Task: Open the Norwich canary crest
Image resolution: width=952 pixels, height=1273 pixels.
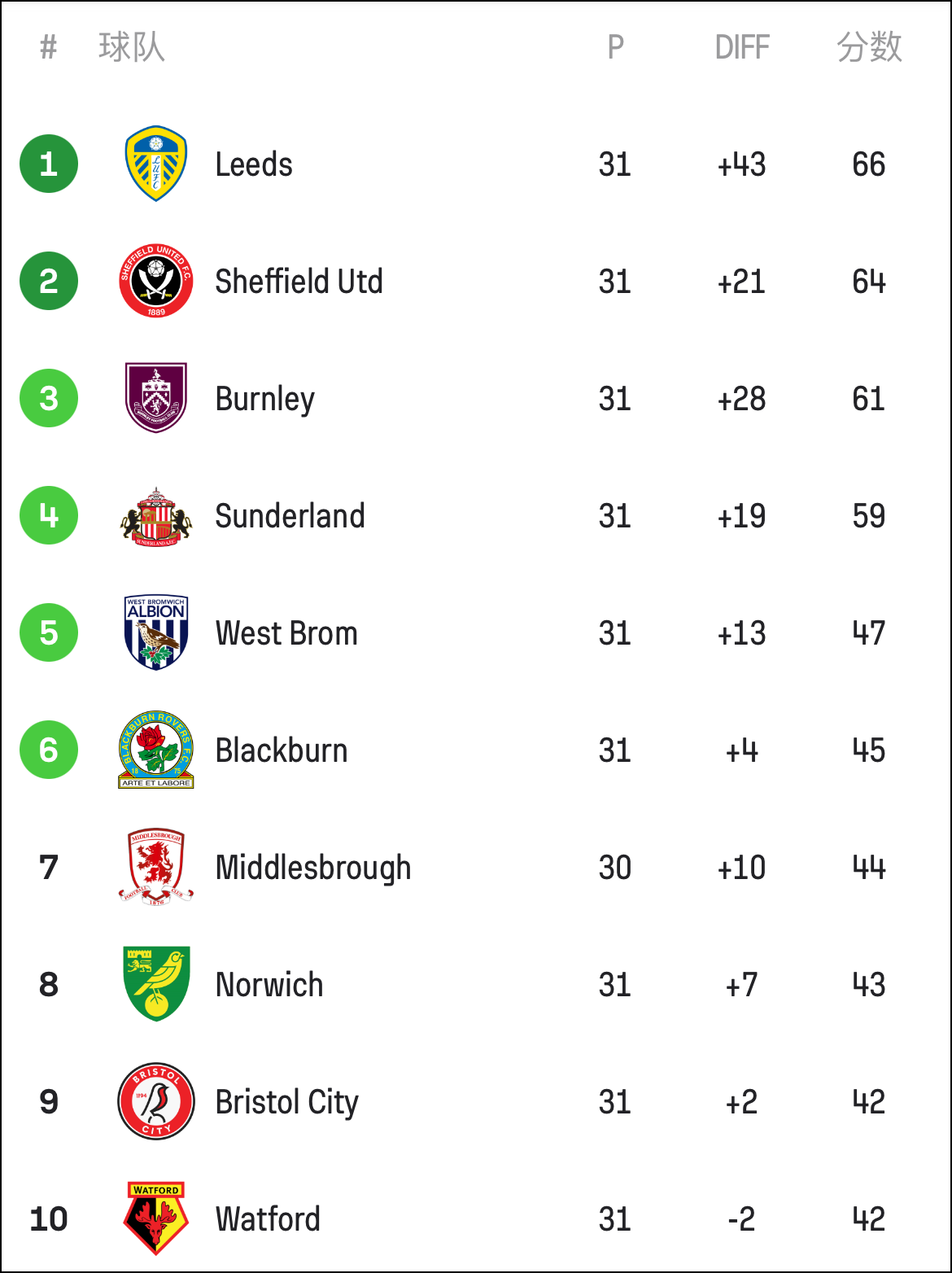Action: [x=156, y=983]
